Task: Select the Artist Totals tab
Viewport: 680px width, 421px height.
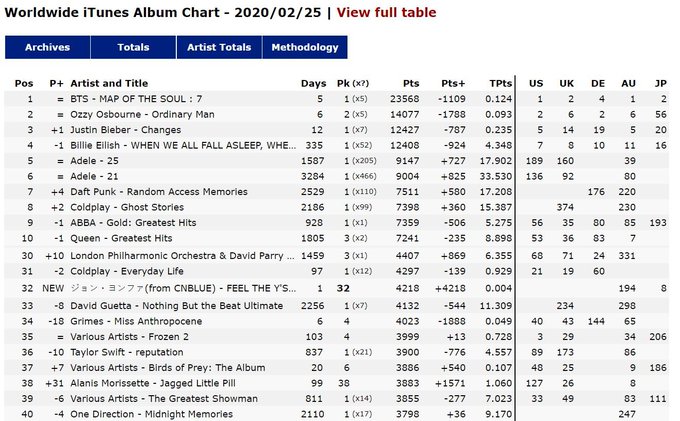Action: 219,47
